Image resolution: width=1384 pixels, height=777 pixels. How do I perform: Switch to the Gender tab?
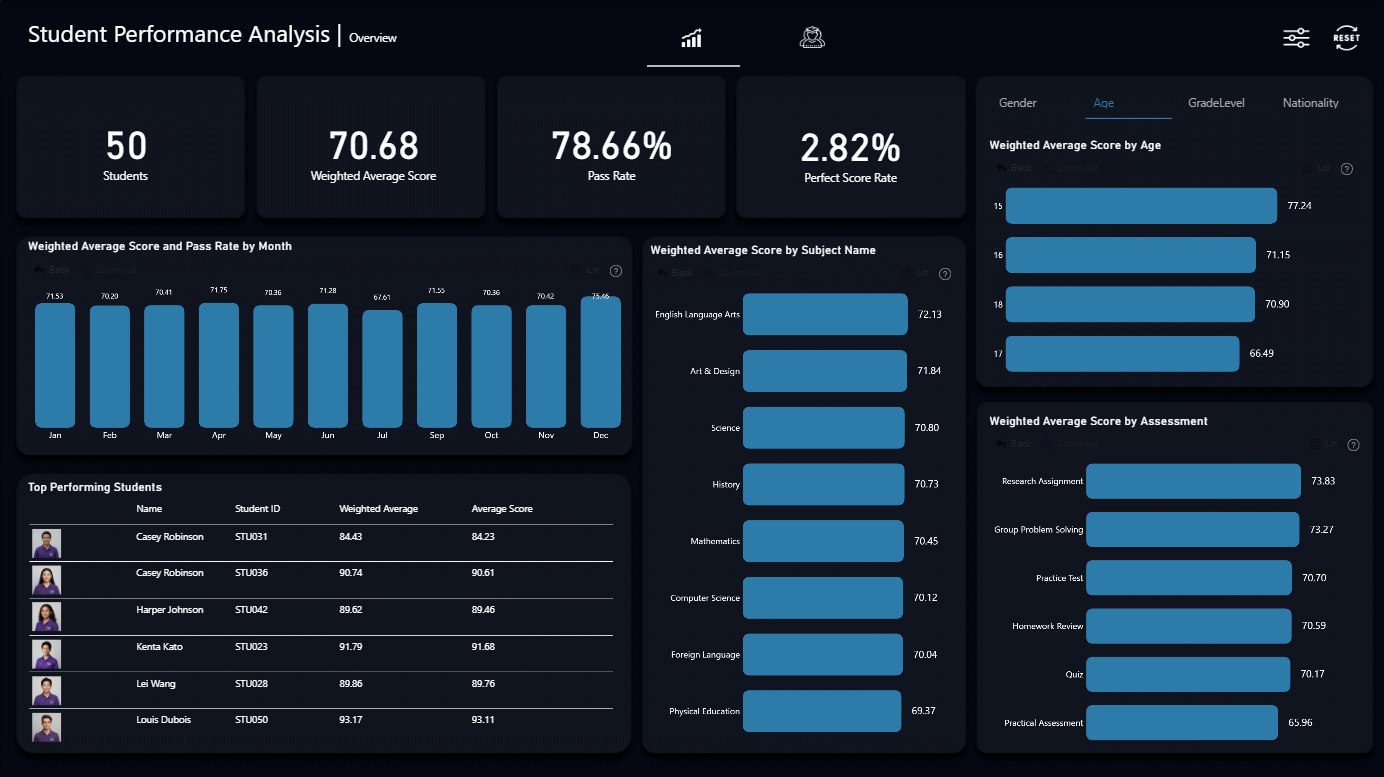1018,103
